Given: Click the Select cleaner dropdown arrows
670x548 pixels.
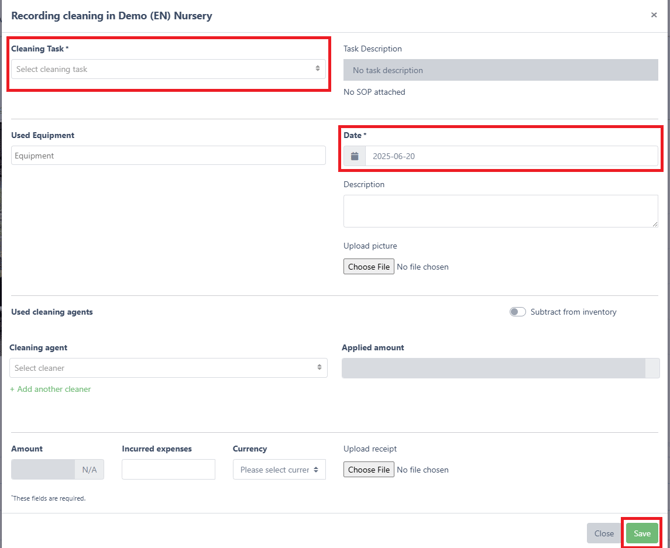Looking at the screenshot, I should [x=319, y=367].
